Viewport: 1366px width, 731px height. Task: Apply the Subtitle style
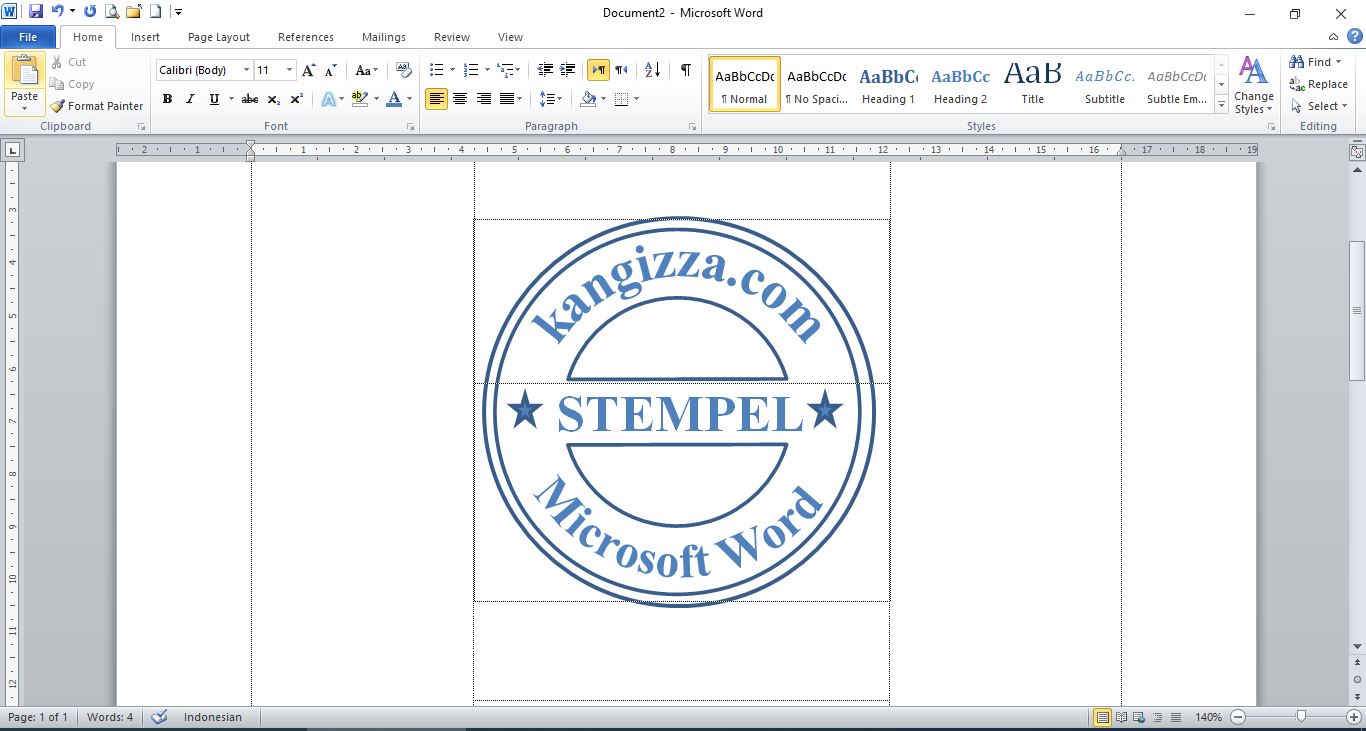(x=1104, y=85)
